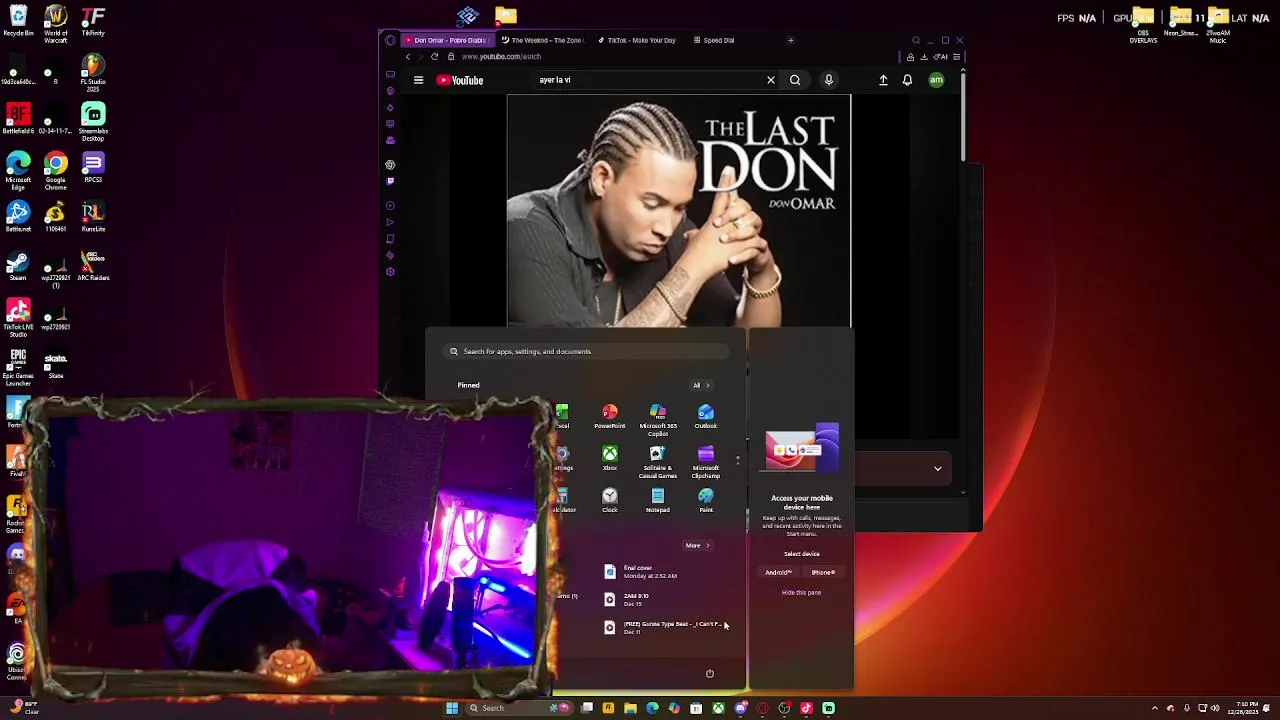Open Microsoft 365 Copilot pinned app

point(657,420)
